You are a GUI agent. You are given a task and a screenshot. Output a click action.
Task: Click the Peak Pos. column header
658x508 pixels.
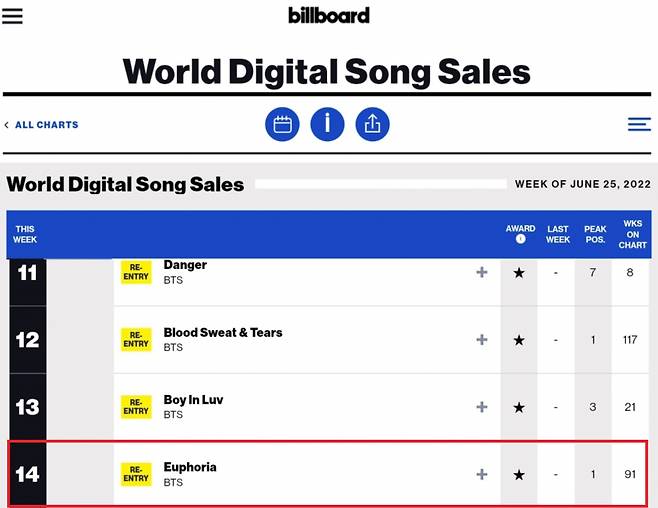(x=595, y=234)
